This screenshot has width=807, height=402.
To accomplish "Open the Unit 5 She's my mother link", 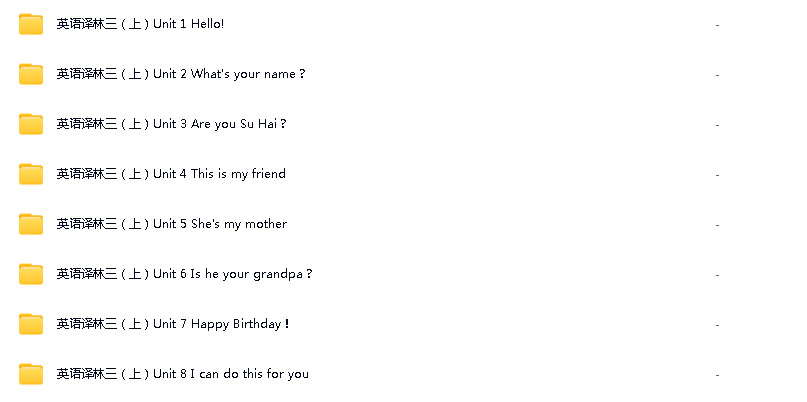I will [x=171, y=224].
